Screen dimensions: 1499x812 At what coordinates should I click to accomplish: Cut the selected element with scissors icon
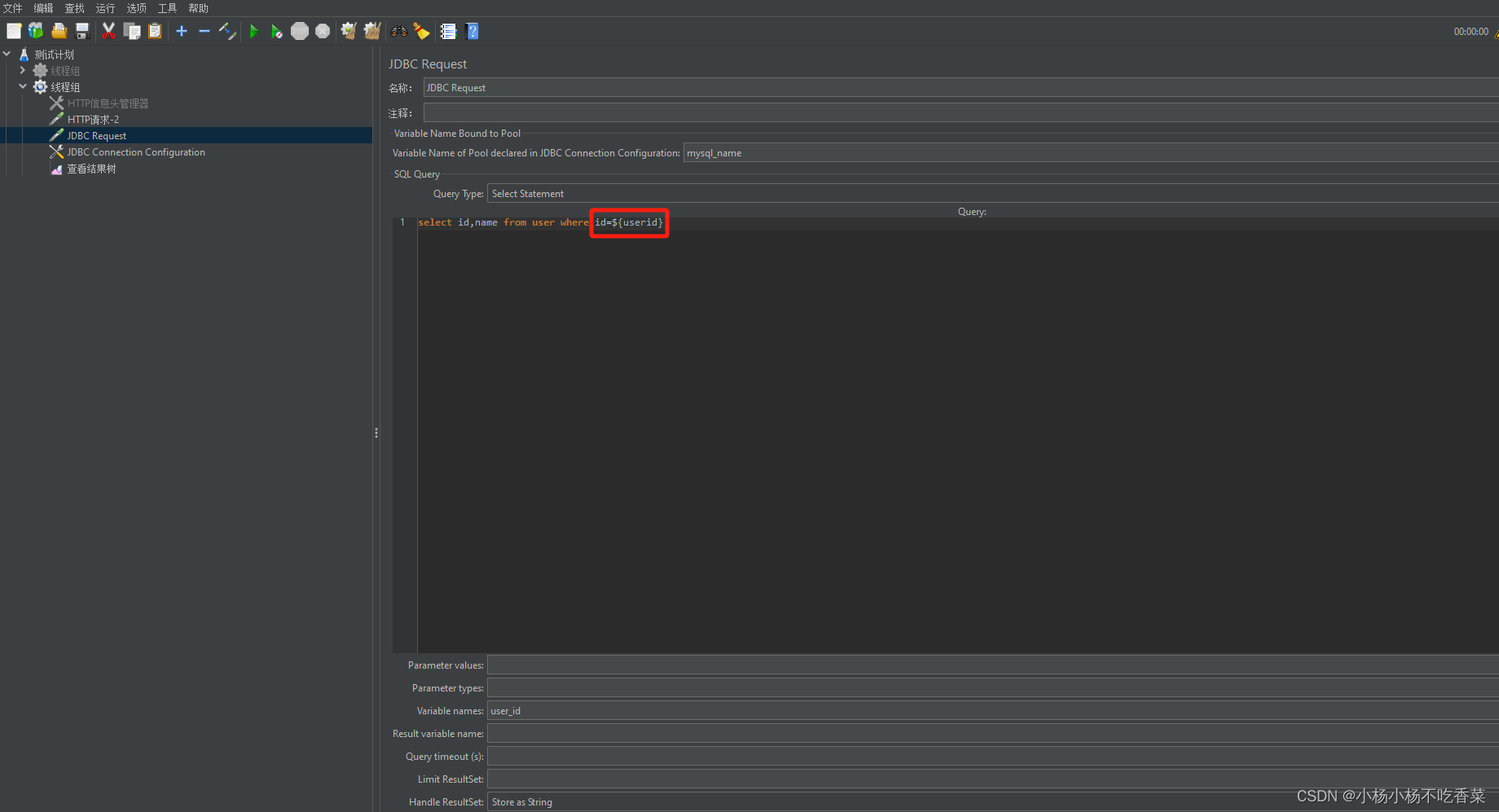coord(108,31)
